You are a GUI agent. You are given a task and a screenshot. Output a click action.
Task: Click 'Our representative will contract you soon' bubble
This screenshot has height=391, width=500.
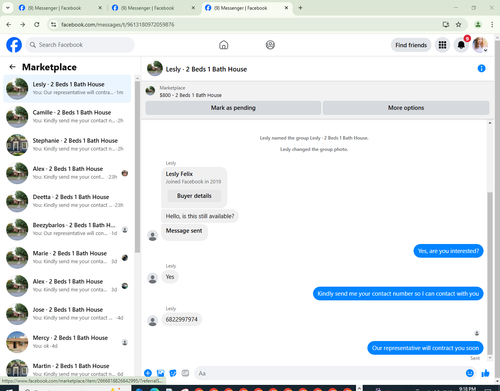[425, 348]
